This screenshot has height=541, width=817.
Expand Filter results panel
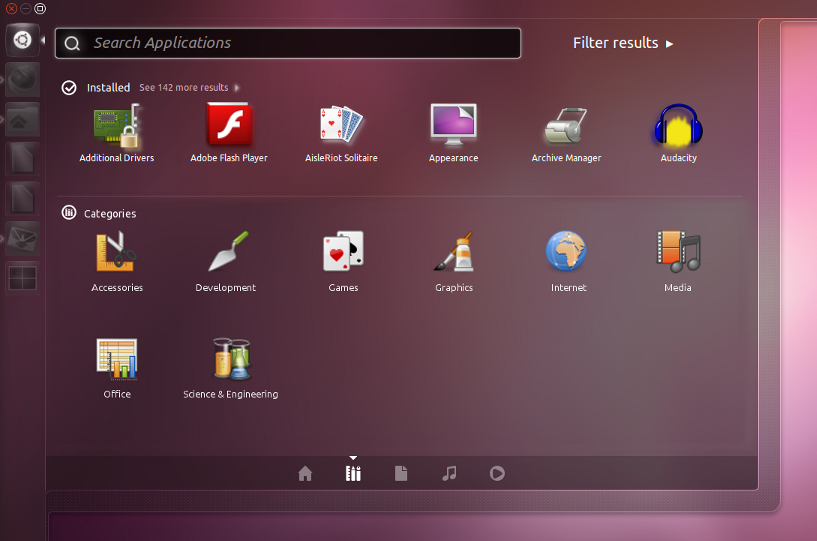point(623,43)
